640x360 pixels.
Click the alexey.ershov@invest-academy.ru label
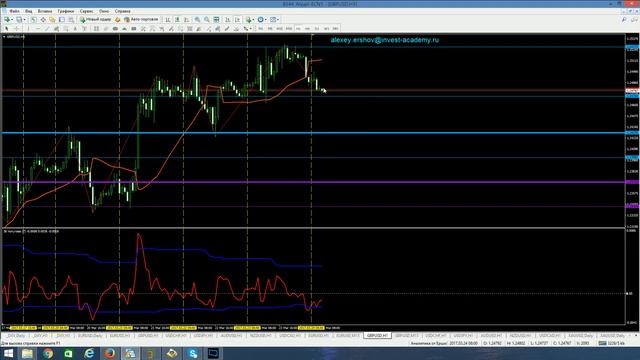click(384, 40)
